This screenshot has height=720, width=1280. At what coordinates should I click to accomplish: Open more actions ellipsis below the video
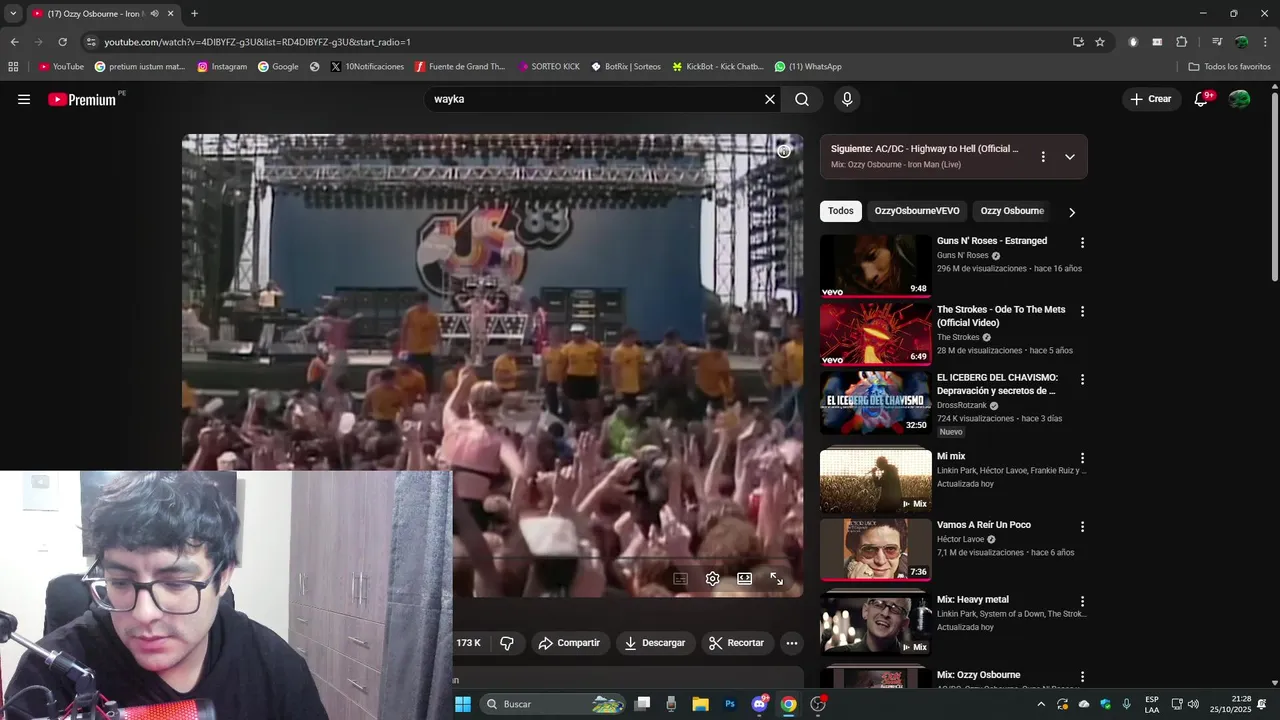(x=792, y=643)
